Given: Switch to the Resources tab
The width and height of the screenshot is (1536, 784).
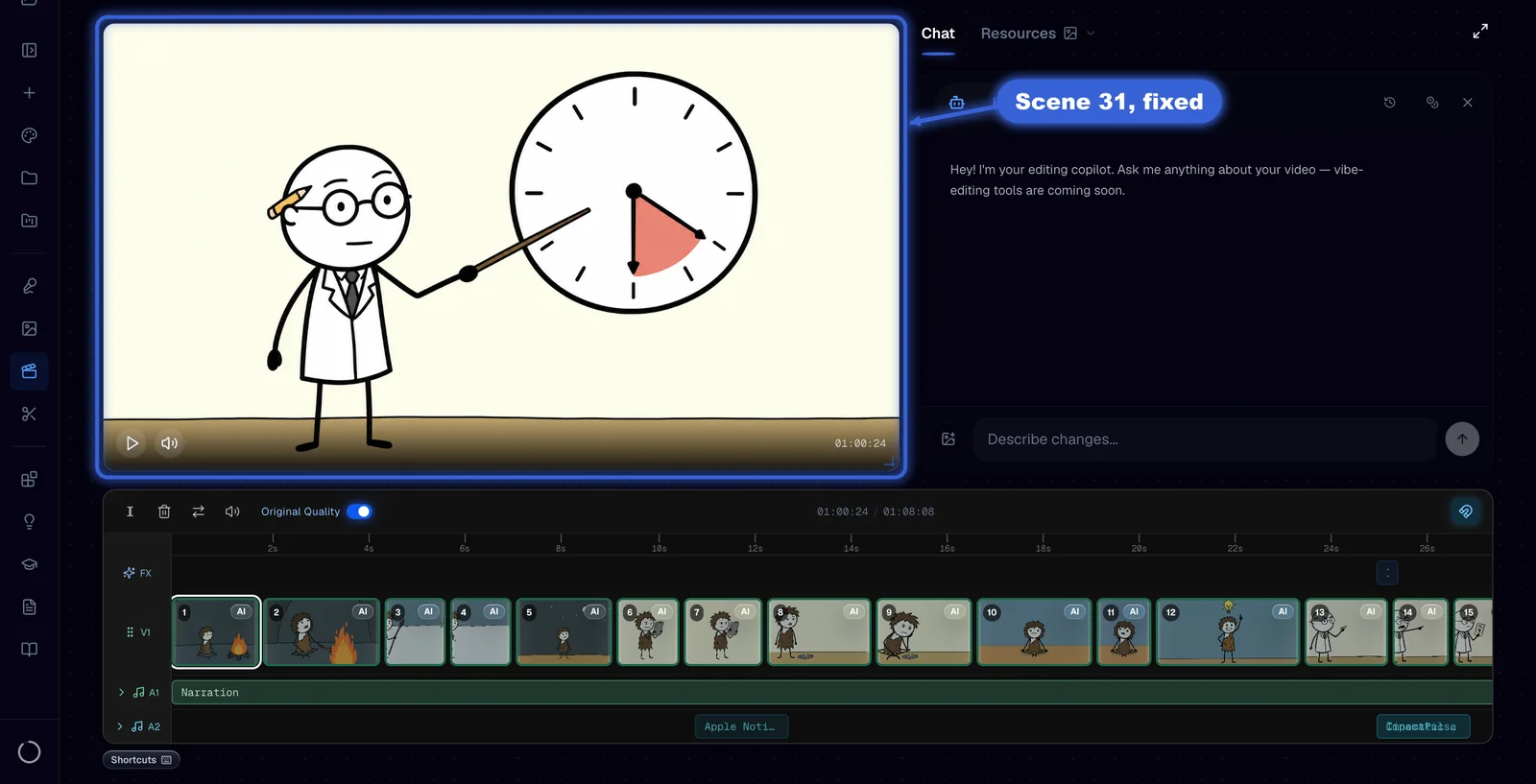Looking at the screenshot, I should pyautogui.click(x=1018, y=34).
